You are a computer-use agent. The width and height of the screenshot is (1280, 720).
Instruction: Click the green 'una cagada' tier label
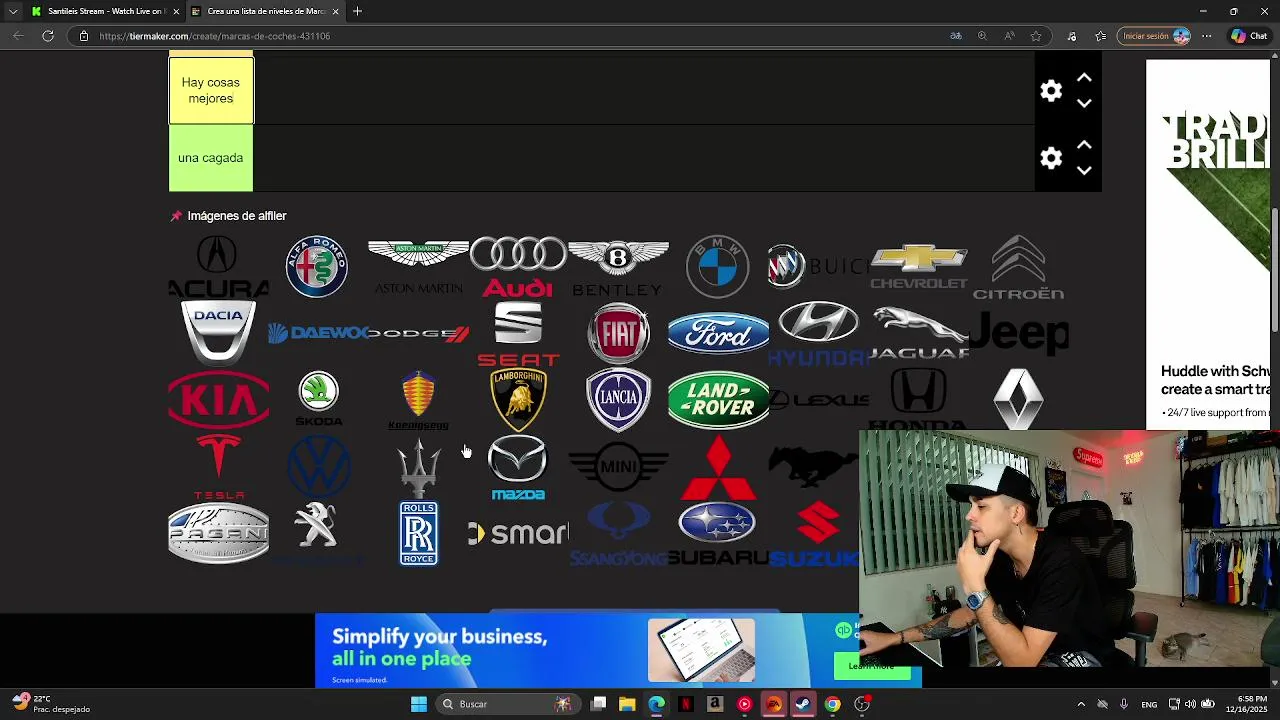pyautogui.click(x=211, y=158)
